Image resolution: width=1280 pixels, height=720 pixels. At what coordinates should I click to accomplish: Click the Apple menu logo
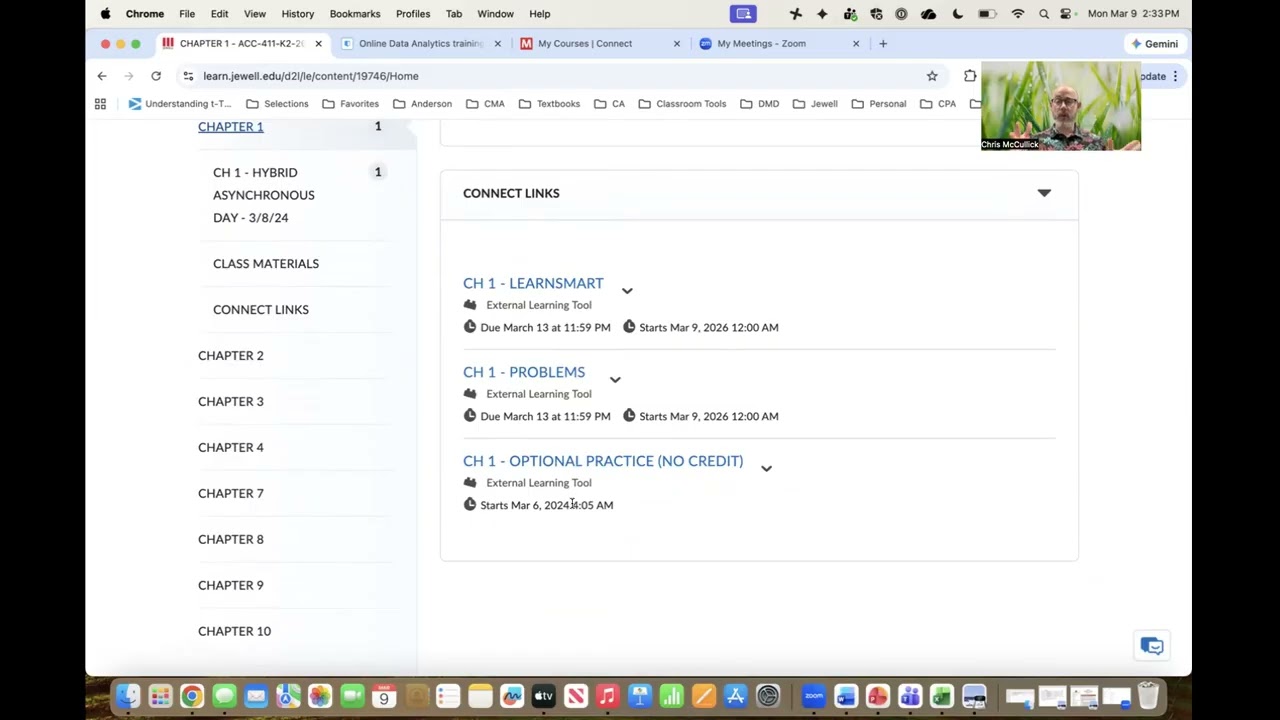click(105, 14)
